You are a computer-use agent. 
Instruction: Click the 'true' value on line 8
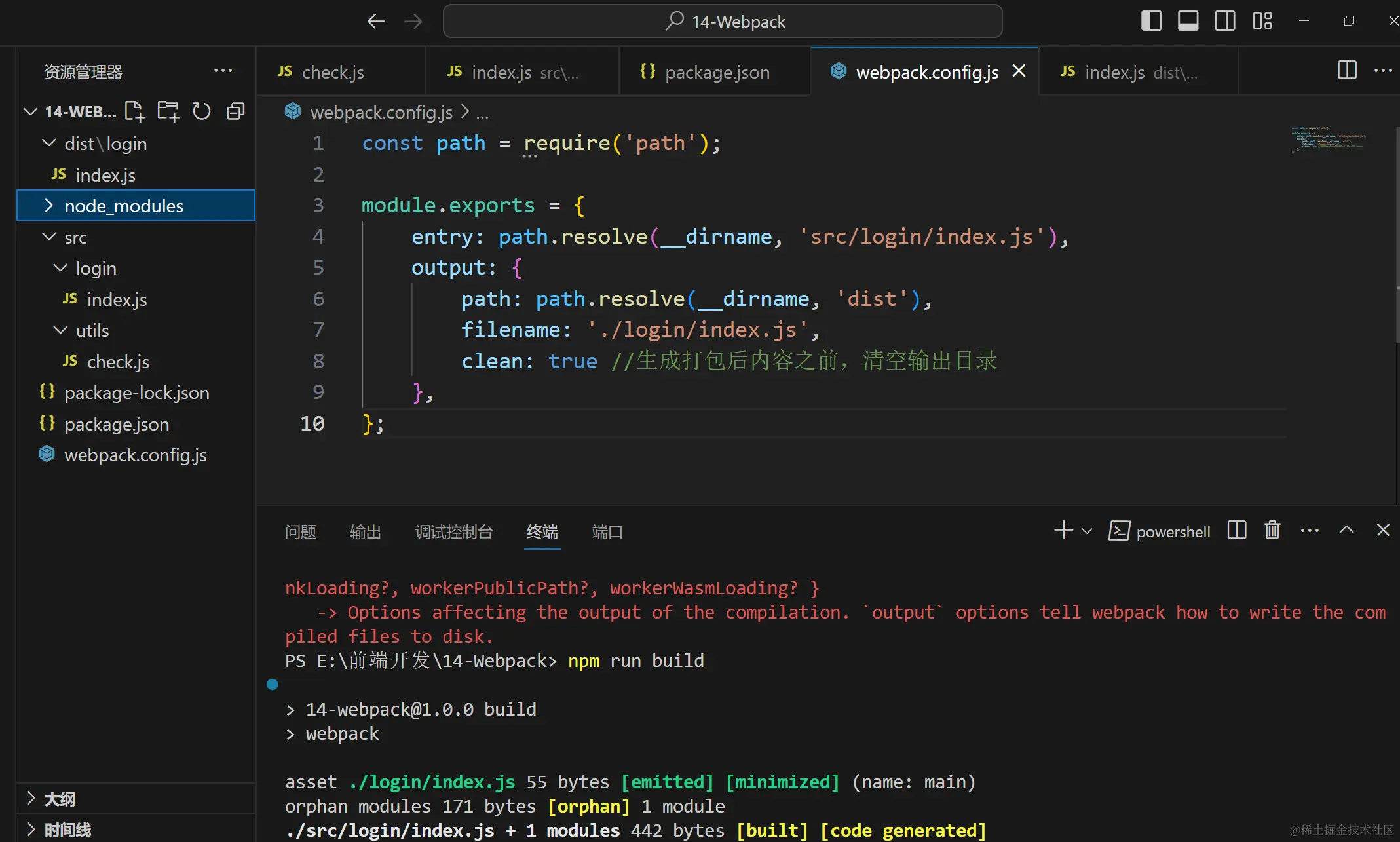[x=573, y=361]
